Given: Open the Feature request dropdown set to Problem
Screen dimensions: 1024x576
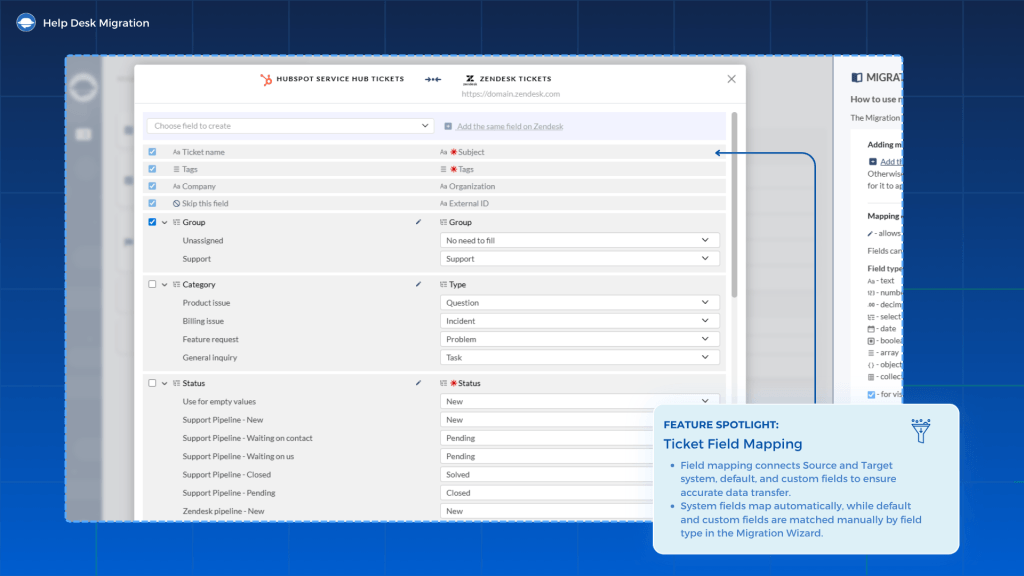Looking at the screenshot, I should (x=580, y=339).
